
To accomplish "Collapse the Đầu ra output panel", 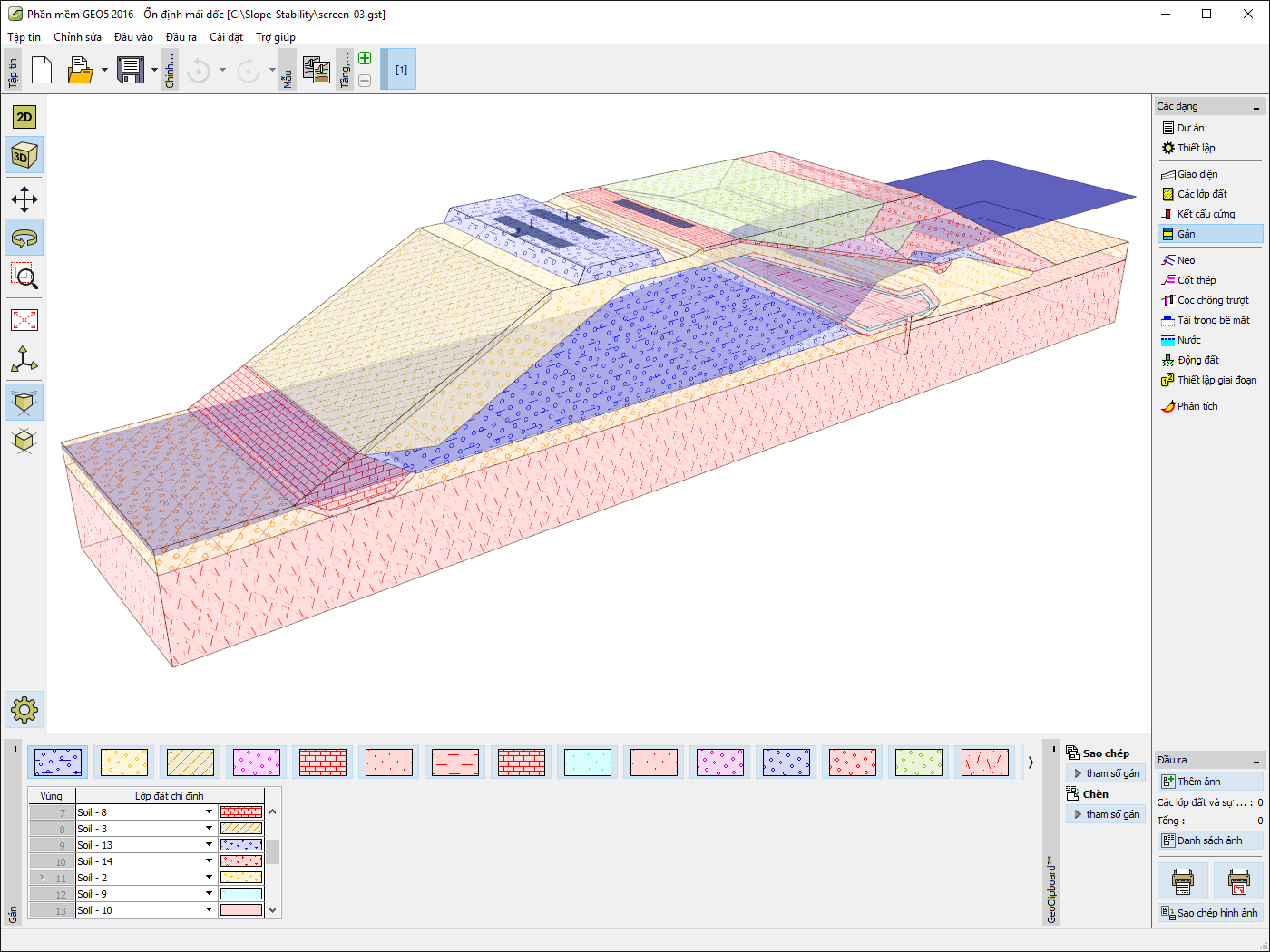I will coord(1256,761).
